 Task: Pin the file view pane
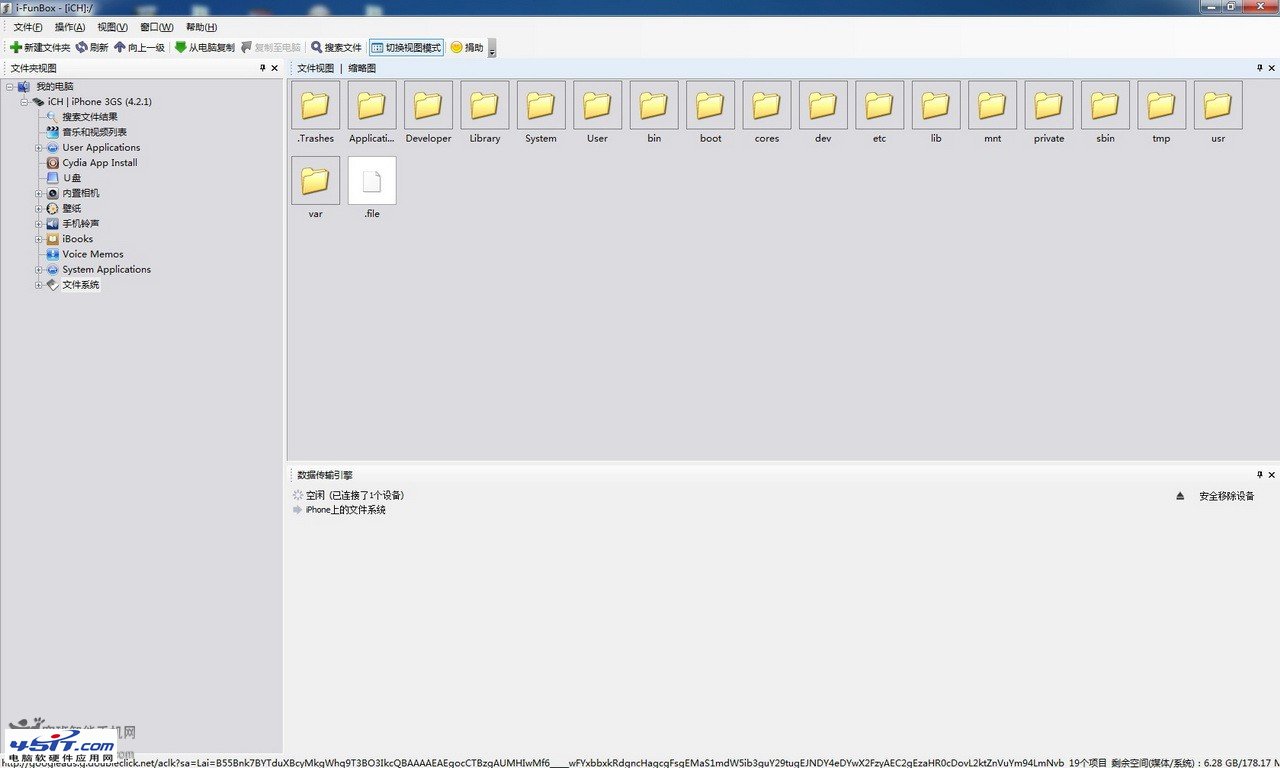tap(1260, 68)
